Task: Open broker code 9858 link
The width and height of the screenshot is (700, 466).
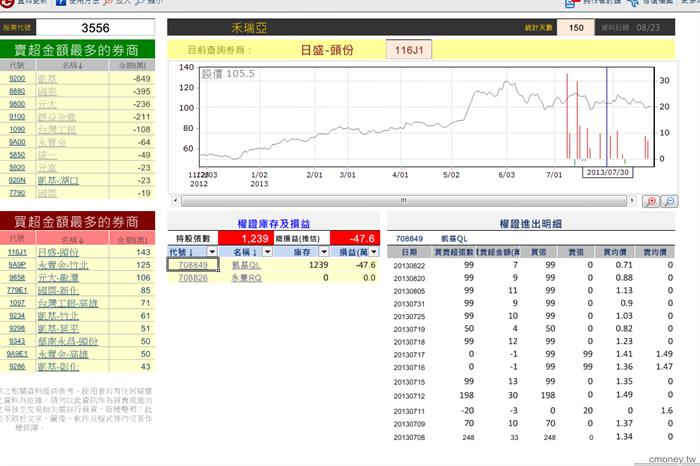Action: (x=17, y=278)
